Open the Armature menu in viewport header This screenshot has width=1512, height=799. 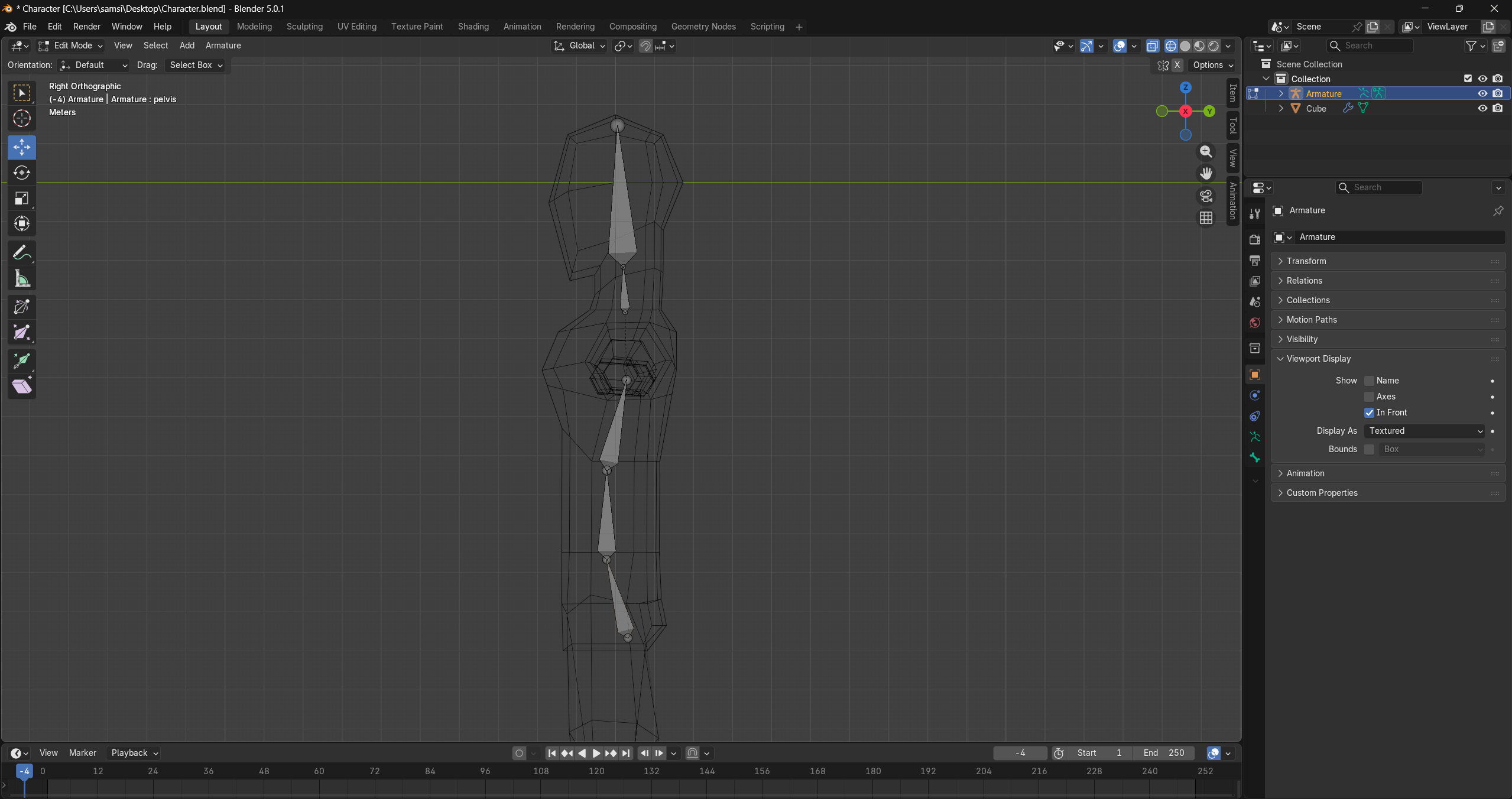223,46
